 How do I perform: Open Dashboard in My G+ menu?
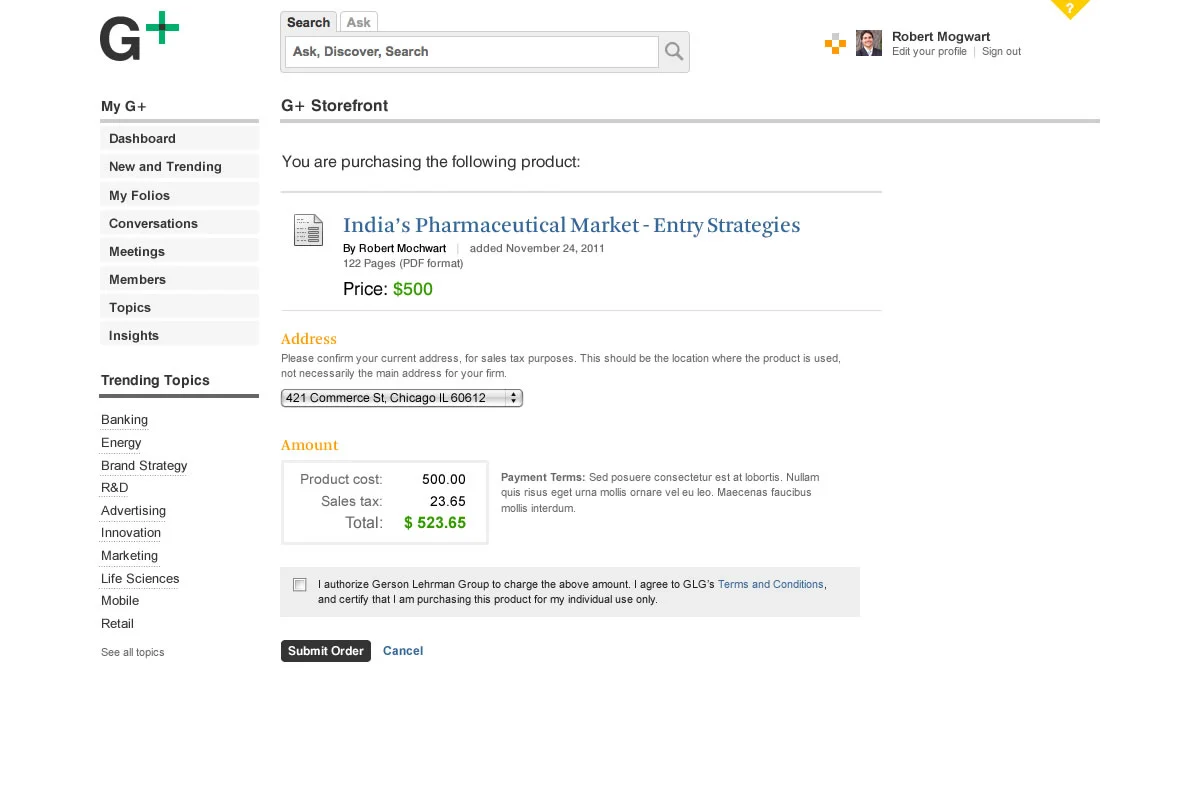click(179, 139)
